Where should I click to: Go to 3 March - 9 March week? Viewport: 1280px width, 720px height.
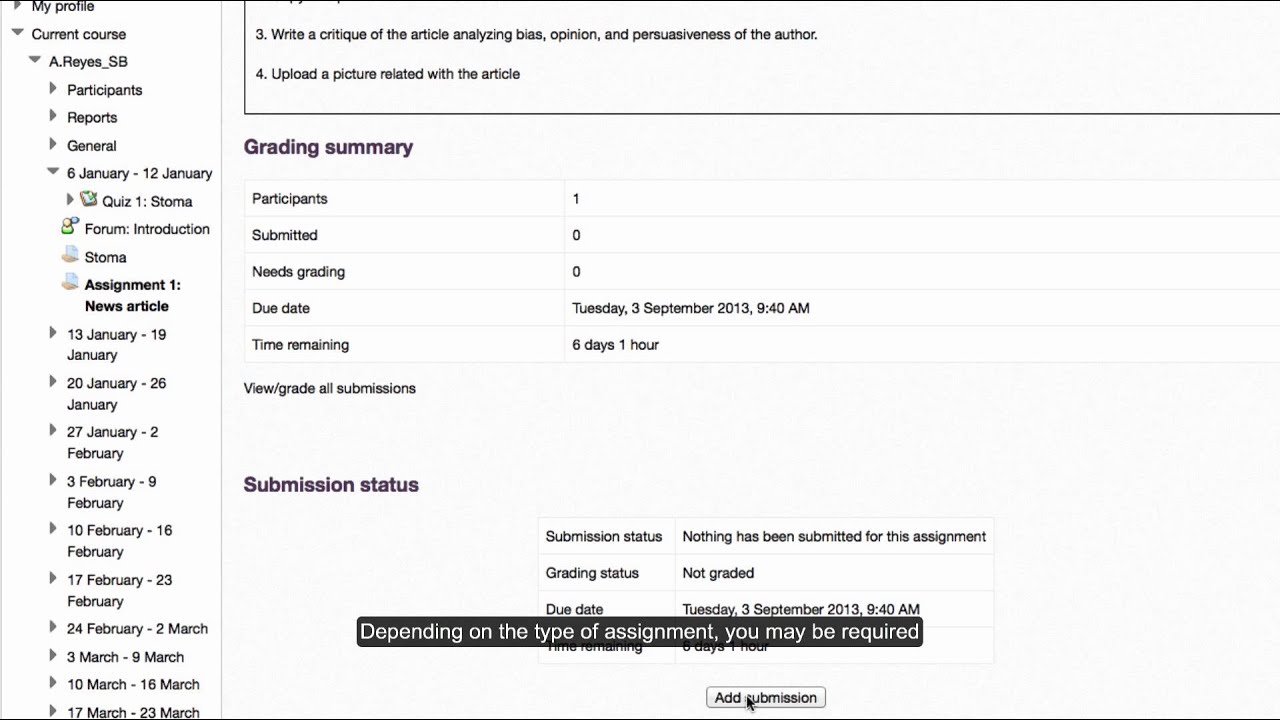point(126,657)
